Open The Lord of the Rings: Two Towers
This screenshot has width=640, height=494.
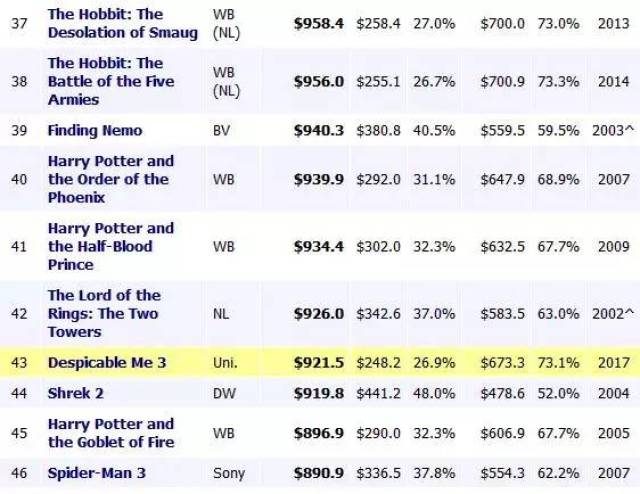(x=103, y=313)
